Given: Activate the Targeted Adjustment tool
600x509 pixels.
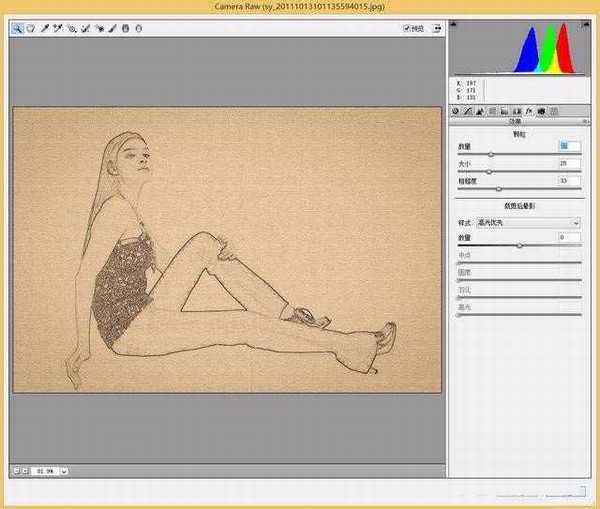Looking at the screenshot, I should (72, 28).
